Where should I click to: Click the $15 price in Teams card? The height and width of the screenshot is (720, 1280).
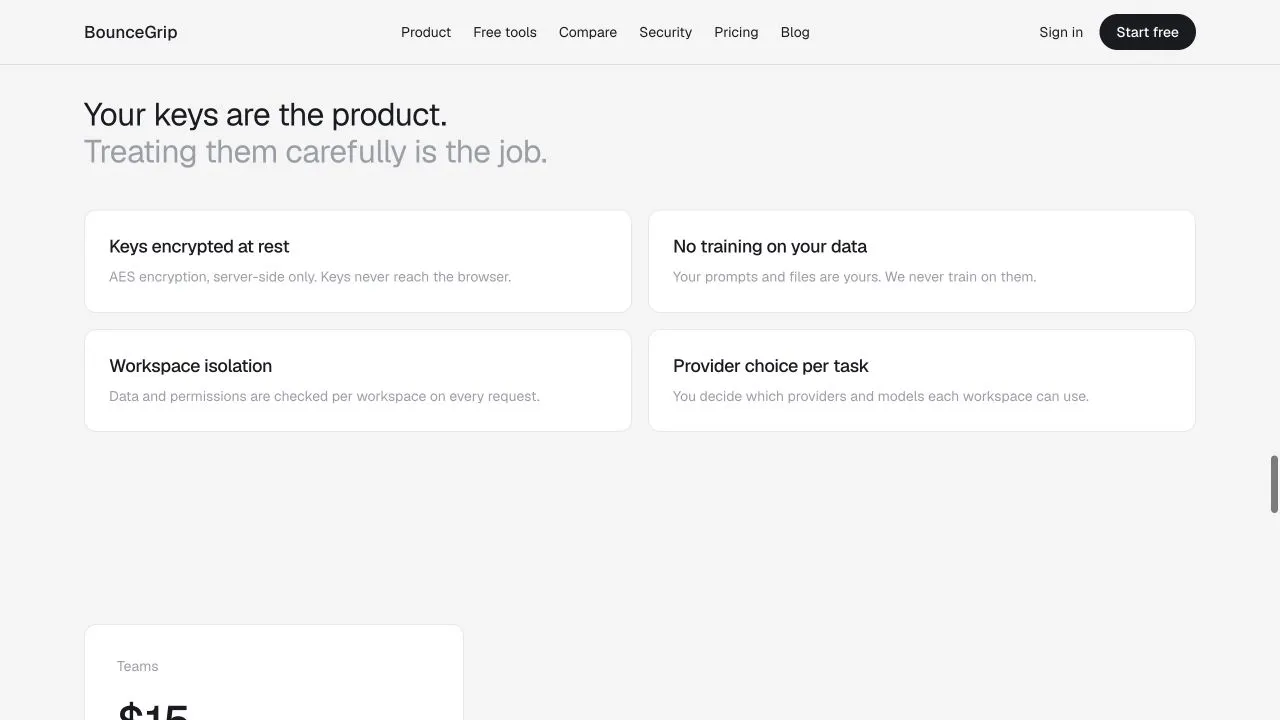tap(153, 711)
